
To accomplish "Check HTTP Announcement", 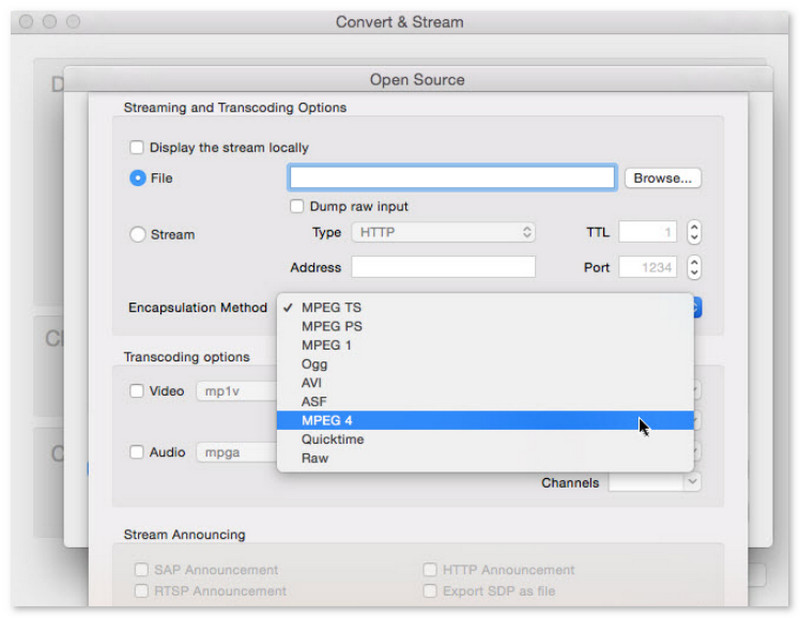I will [430, 569].
